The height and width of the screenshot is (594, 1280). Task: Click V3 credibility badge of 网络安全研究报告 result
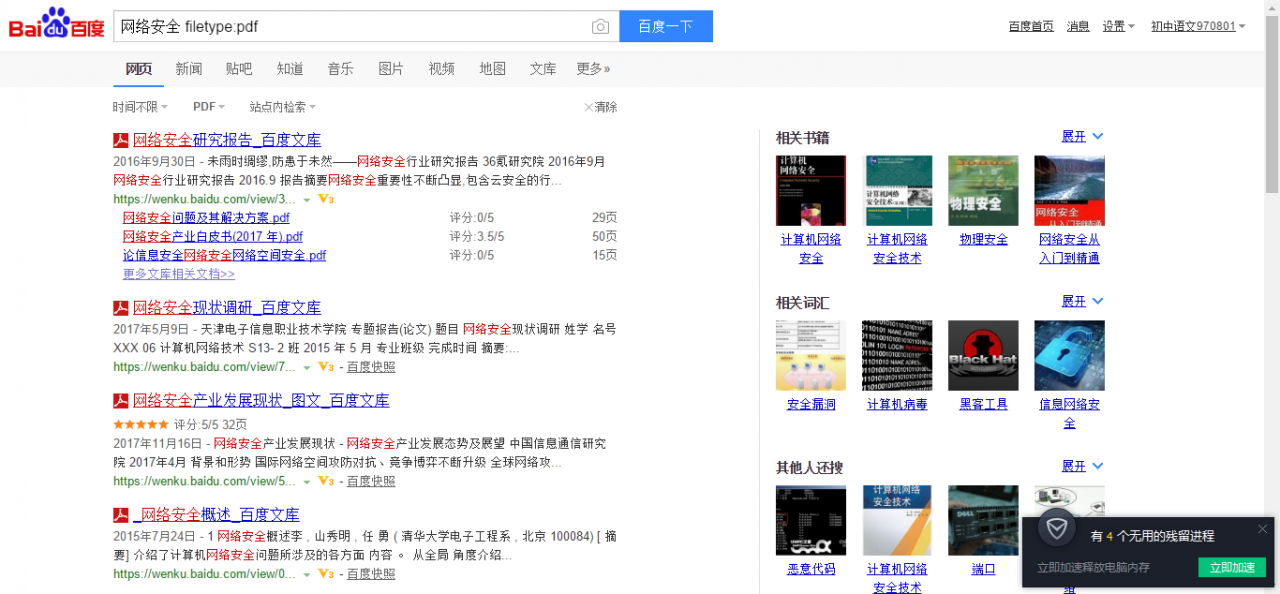coord(325,199)
